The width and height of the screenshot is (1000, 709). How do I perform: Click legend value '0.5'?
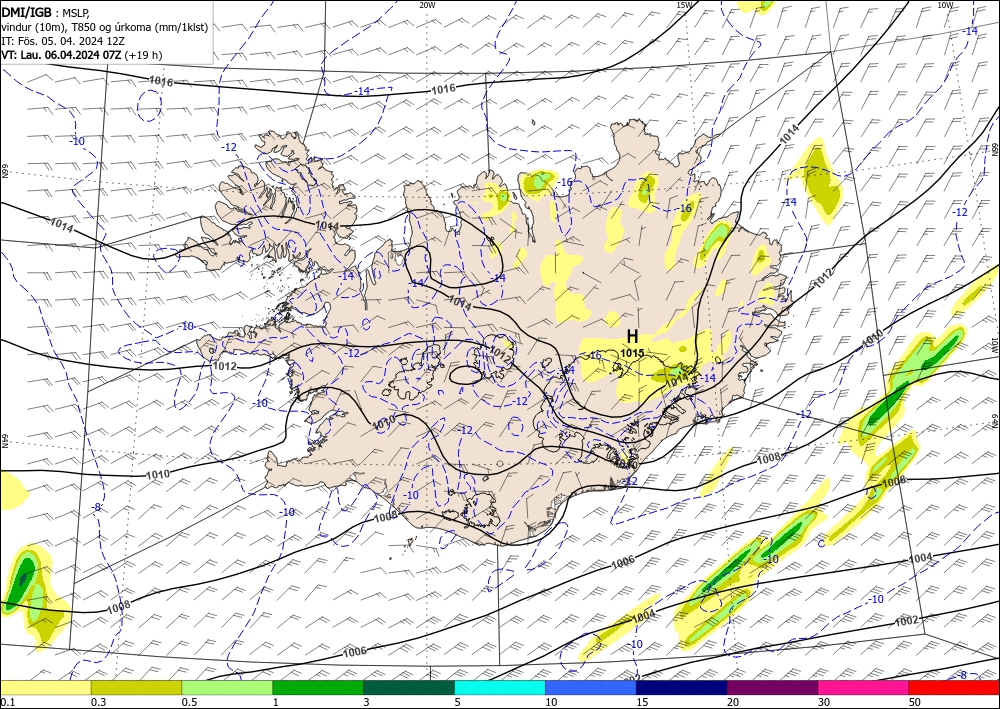[x=189, y=702]
